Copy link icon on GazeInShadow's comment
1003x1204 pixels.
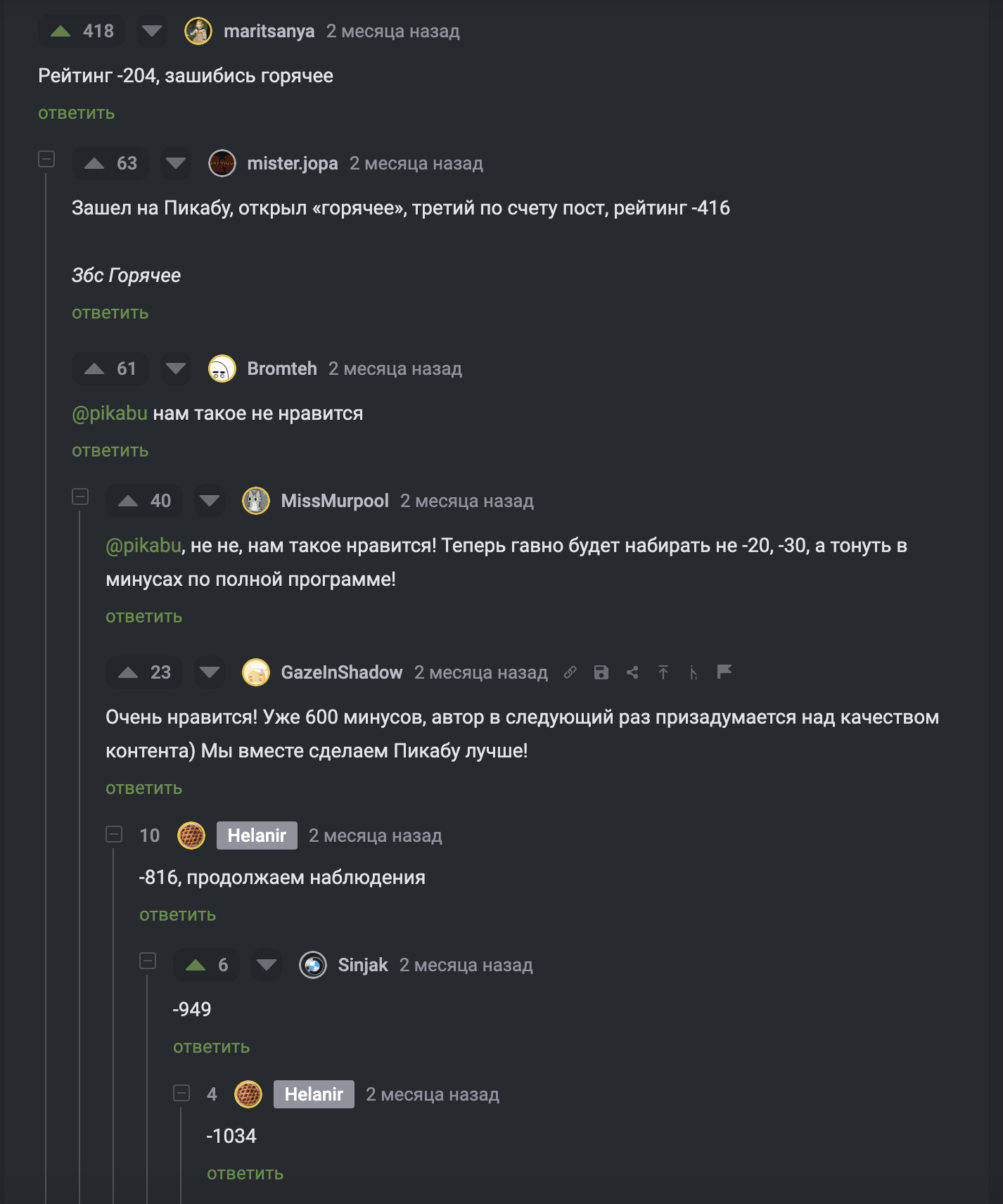click(x=570, y=672)
